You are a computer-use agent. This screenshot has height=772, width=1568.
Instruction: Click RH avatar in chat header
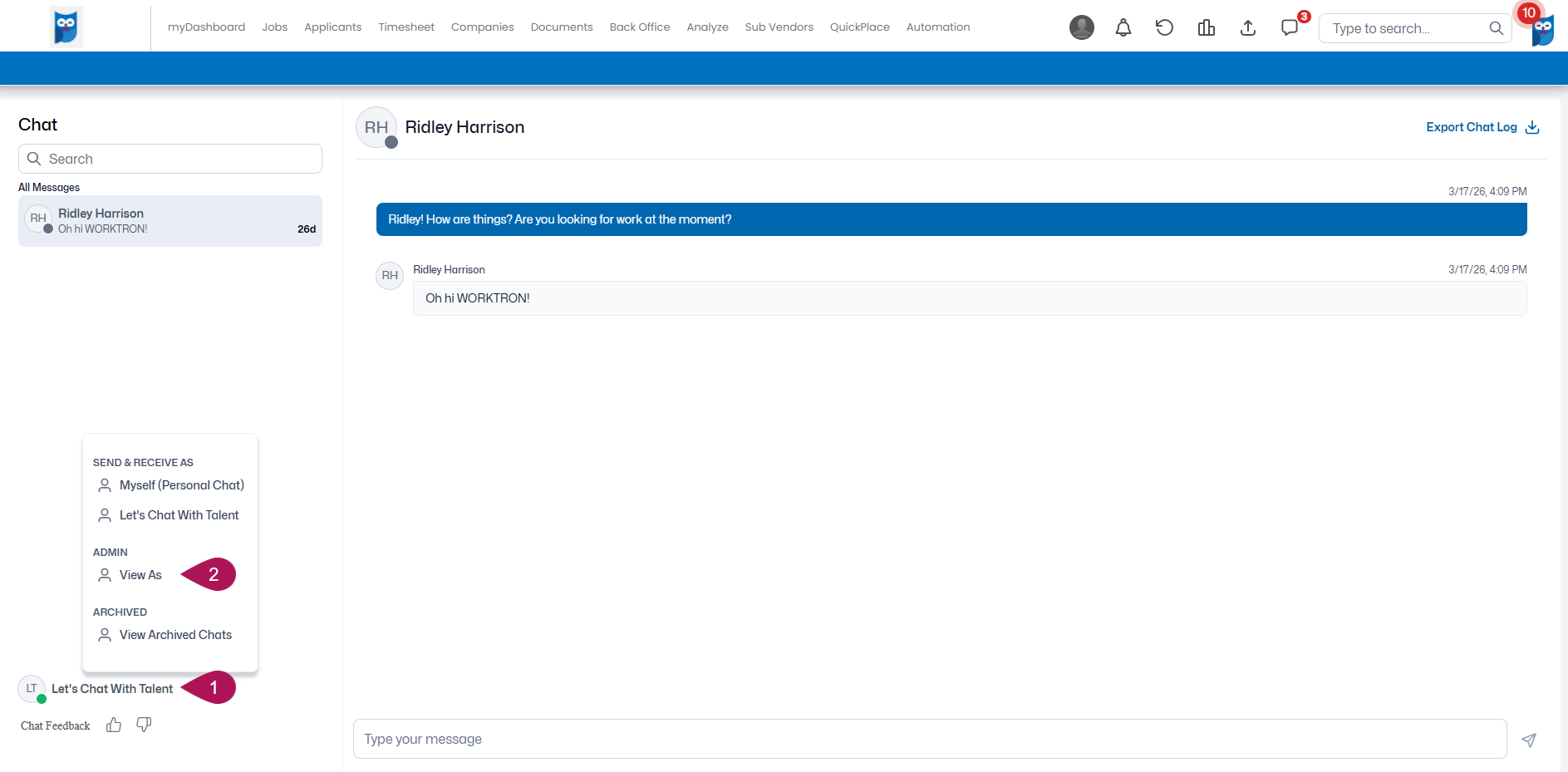tap(376, 127)
